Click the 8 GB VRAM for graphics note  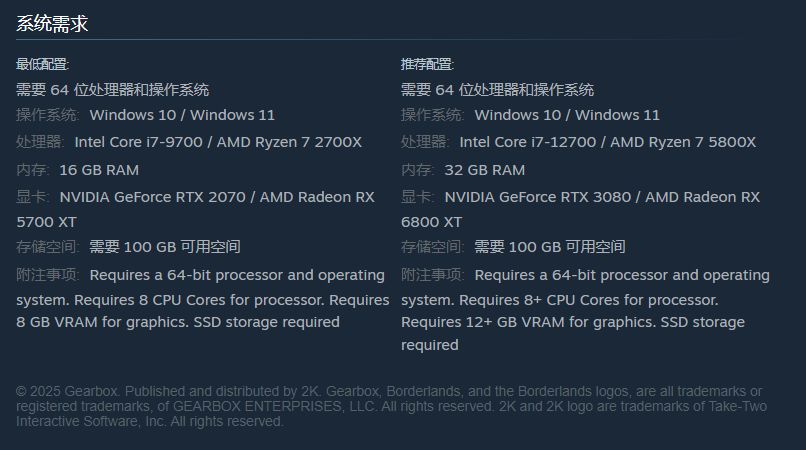tap(102, 322)
